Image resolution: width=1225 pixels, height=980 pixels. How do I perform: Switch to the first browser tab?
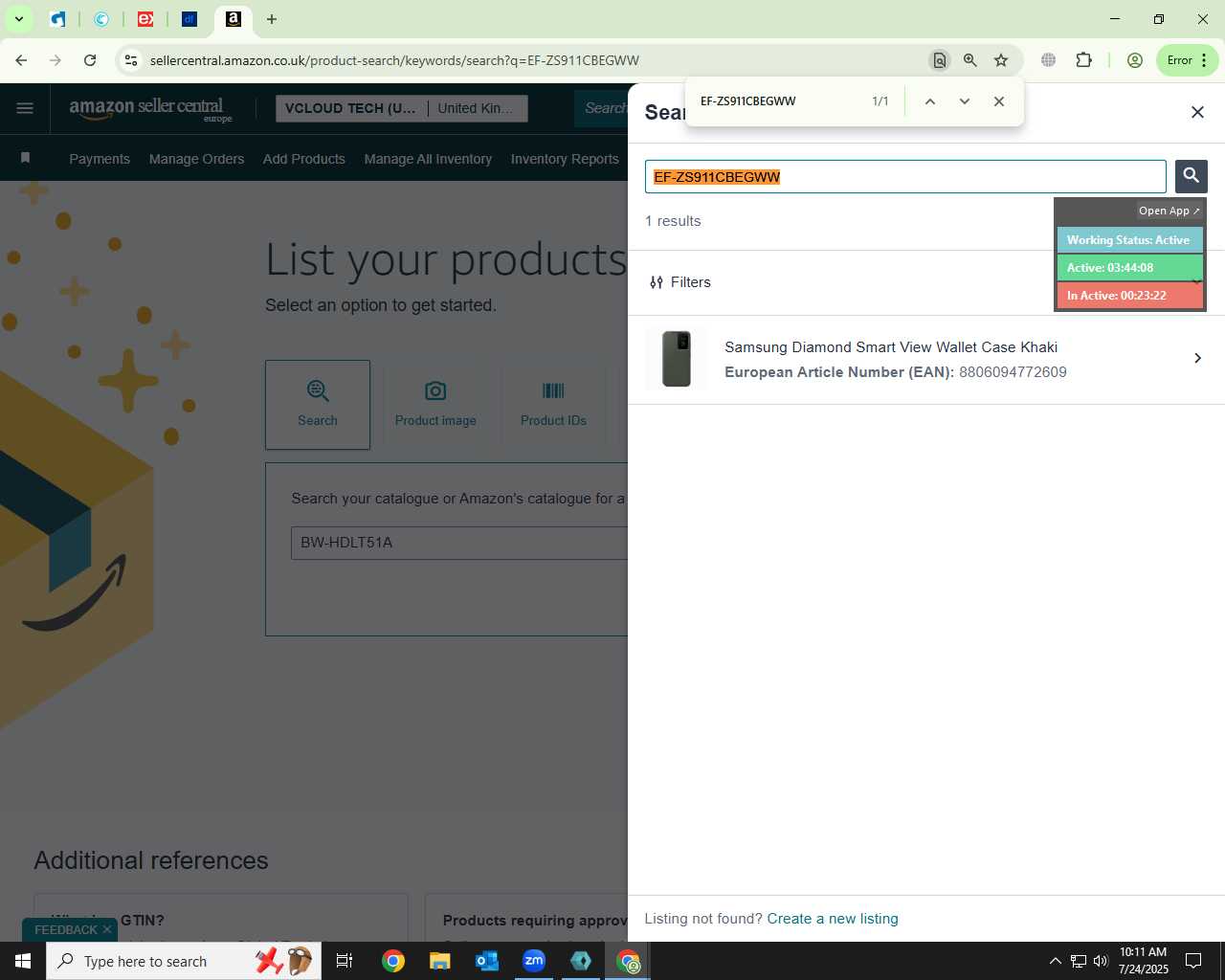57,19
